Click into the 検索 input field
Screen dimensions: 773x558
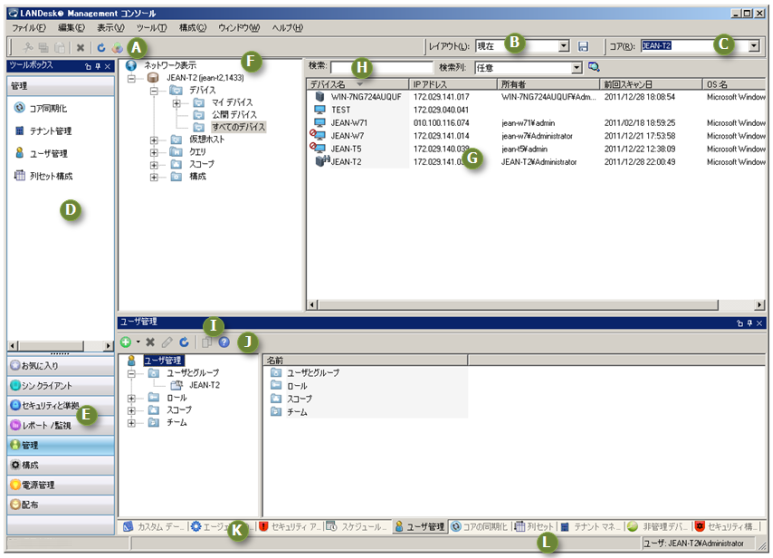pyautogui.click(x=381, y=67)
